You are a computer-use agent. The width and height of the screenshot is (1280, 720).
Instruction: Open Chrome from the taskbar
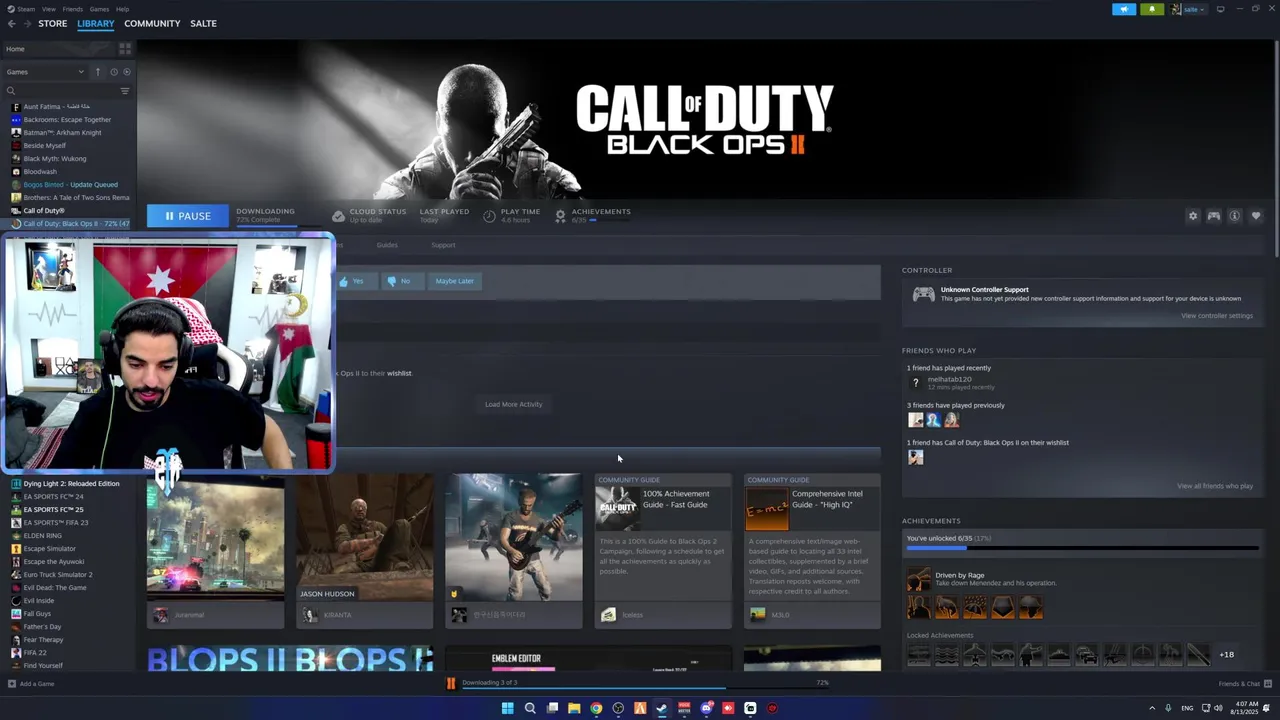(596, 708)
